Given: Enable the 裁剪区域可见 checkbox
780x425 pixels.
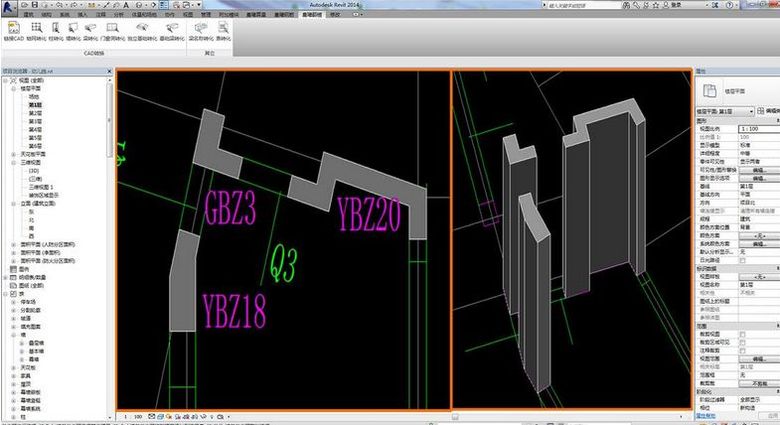Looking at the screenshot, I should 741,340.
